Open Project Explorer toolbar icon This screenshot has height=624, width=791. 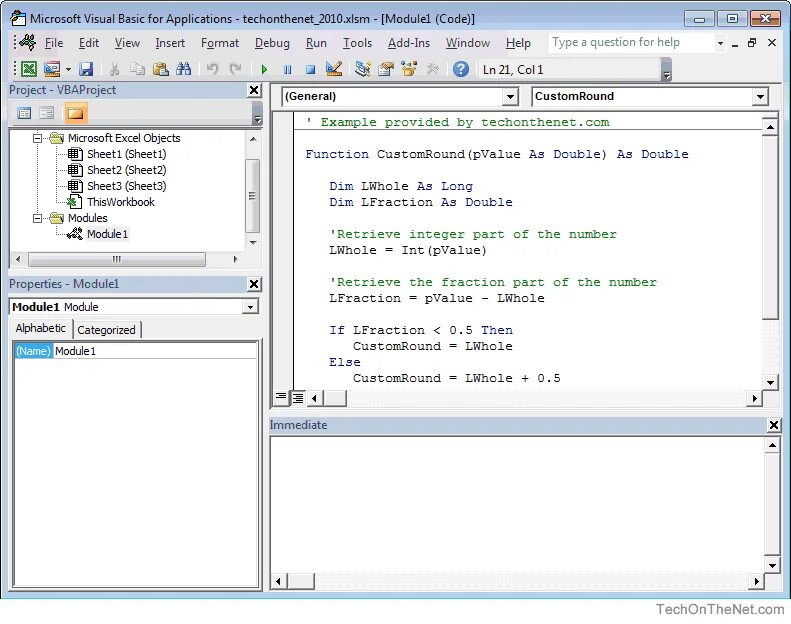[x=362, y=69]
